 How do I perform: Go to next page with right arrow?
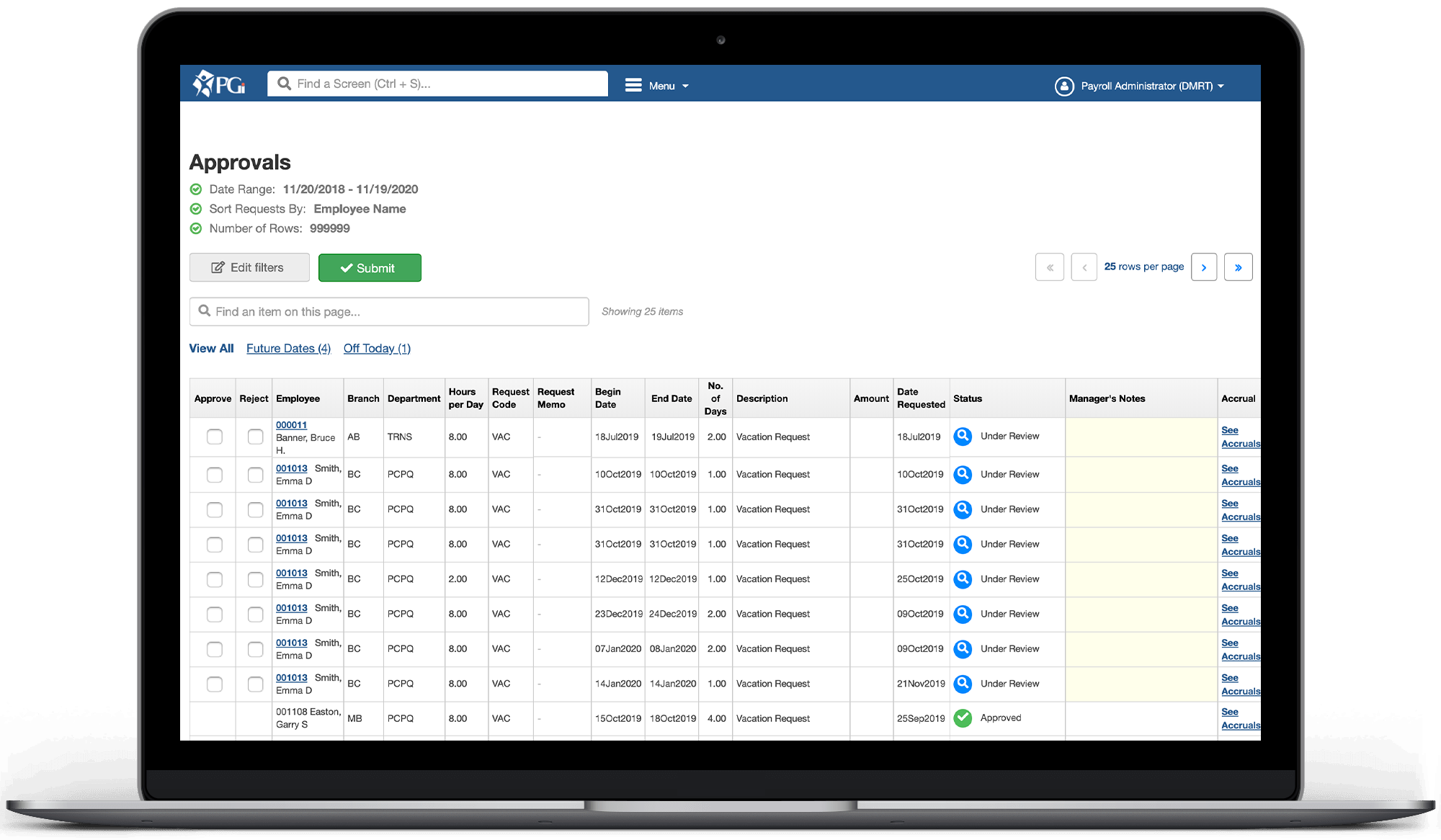1204,267
